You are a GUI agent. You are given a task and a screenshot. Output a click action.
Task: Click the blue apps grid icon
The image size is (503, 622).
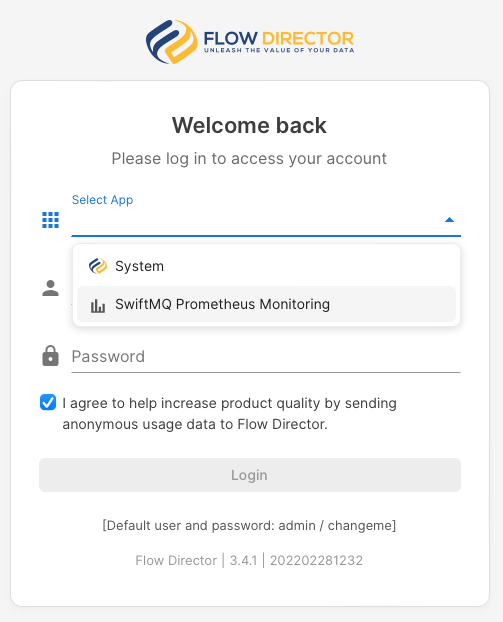pos(50,220)
